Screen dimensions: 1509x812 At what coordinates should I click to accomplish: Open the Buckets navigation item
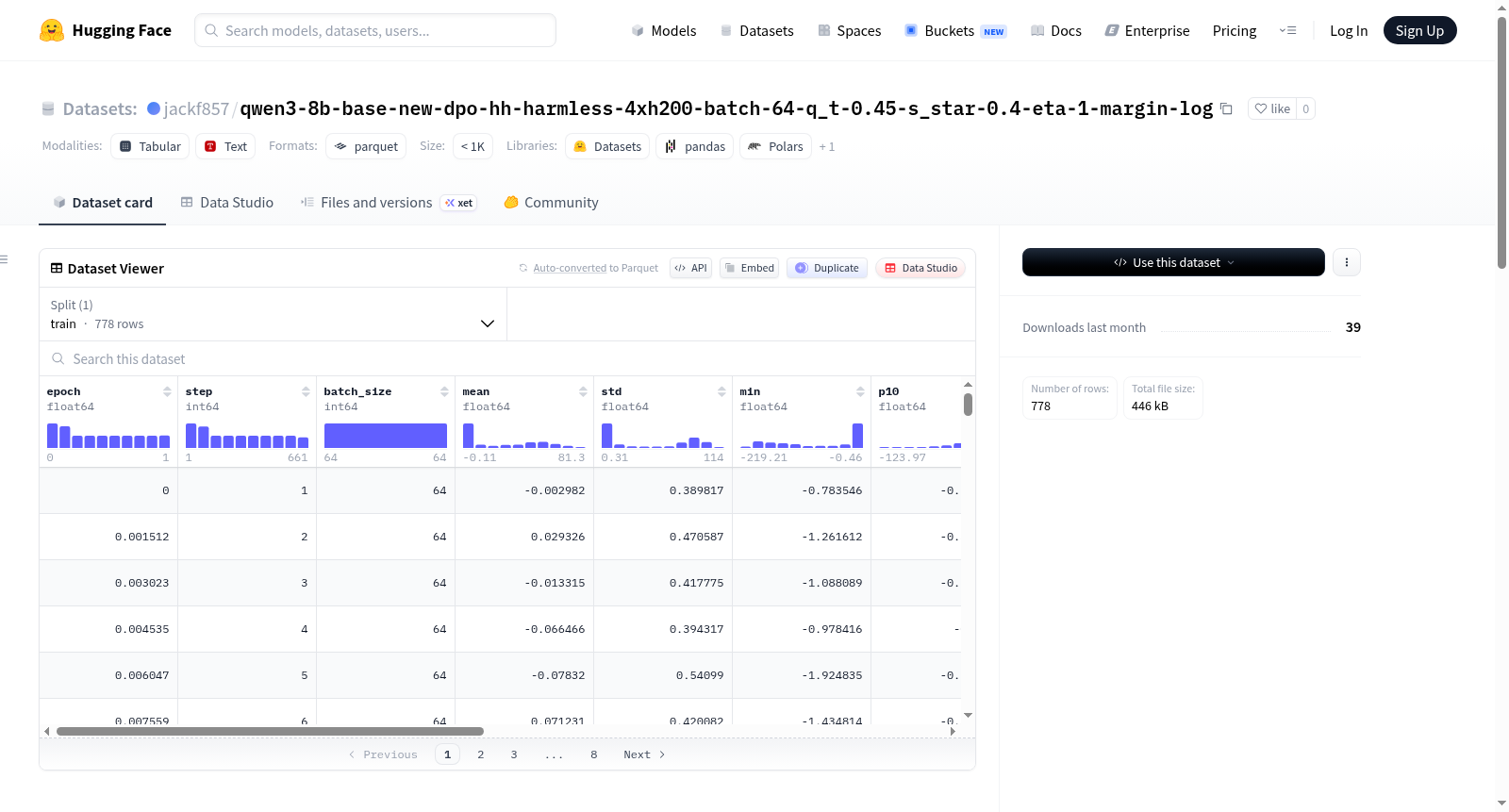(x=955, y=30)
